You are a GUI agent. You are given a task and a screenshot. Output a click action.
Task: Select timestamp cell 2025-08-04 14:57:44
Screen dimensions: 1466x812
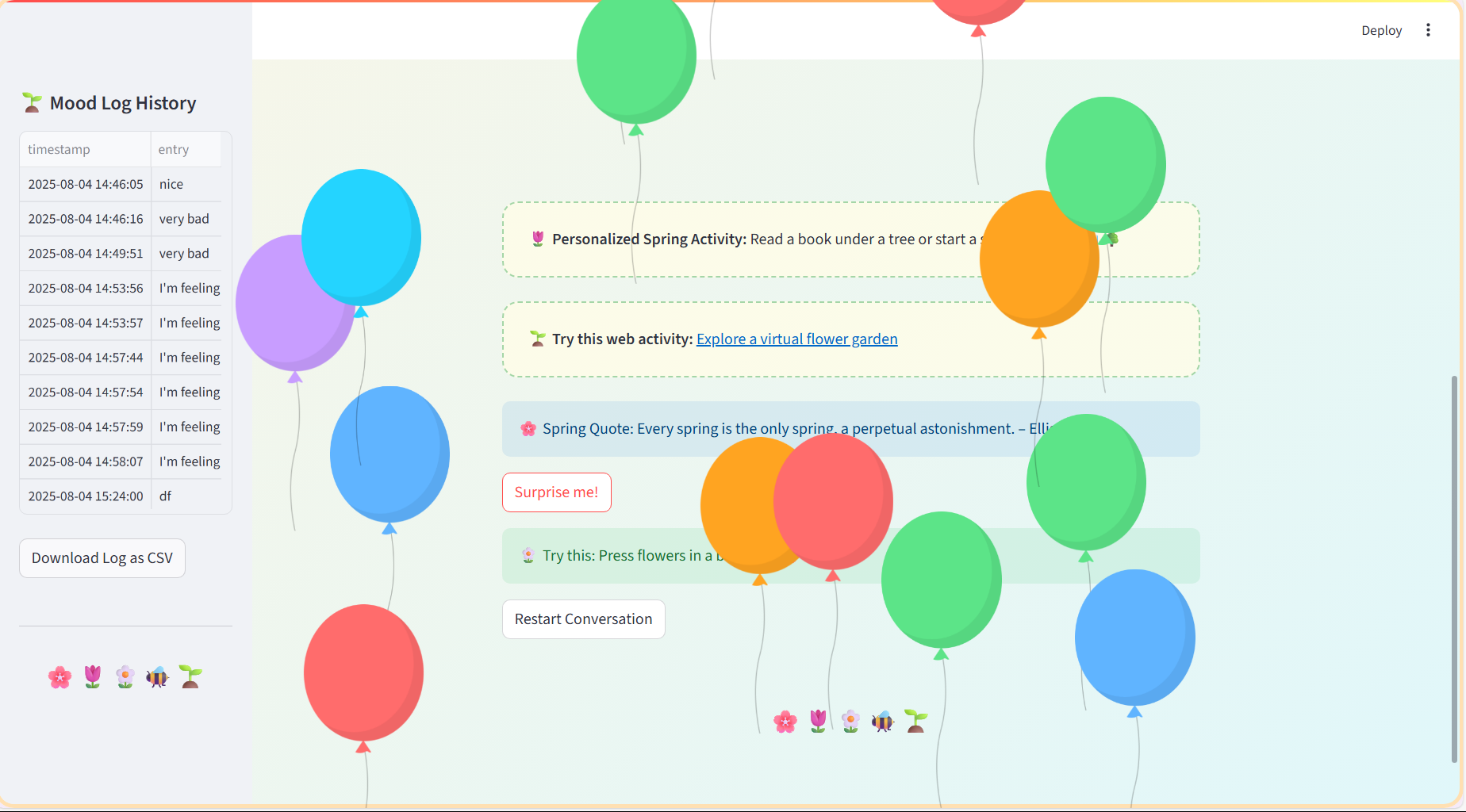click(85, 358)
